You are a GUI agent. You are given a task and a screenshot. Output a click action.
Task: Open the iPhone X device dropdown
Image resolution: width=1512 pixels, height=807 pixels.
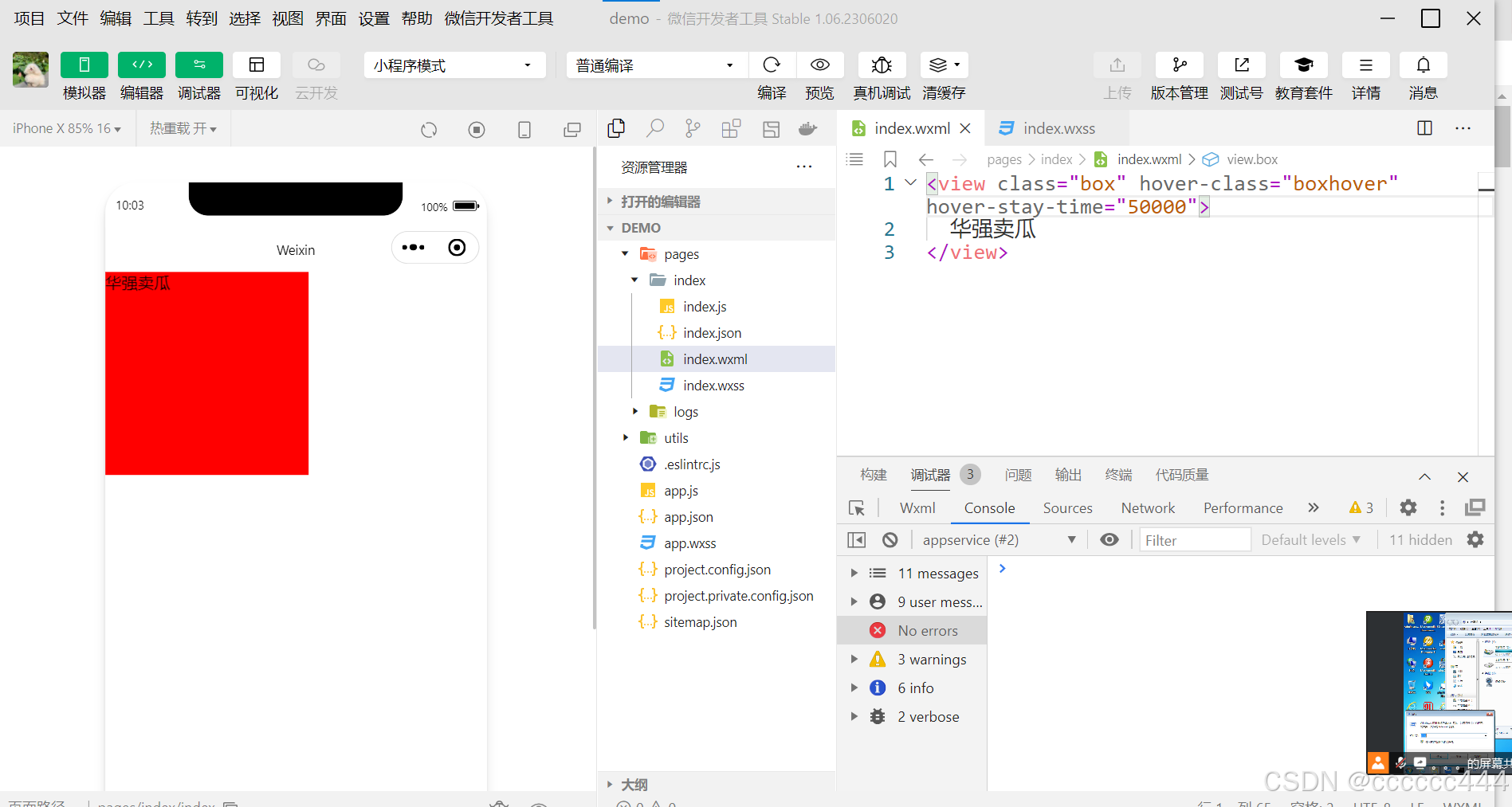click(67, 128)
